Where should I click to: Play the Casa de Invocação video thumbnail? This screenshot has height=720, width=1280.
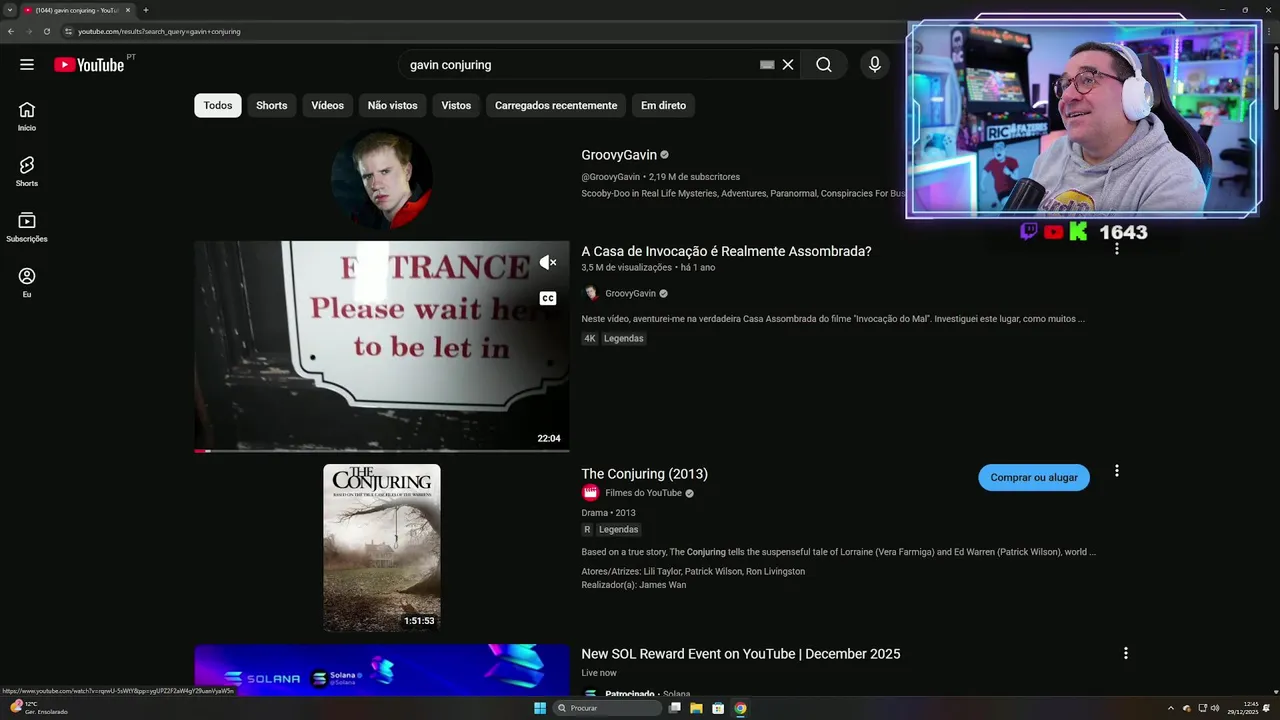point(382,346)
